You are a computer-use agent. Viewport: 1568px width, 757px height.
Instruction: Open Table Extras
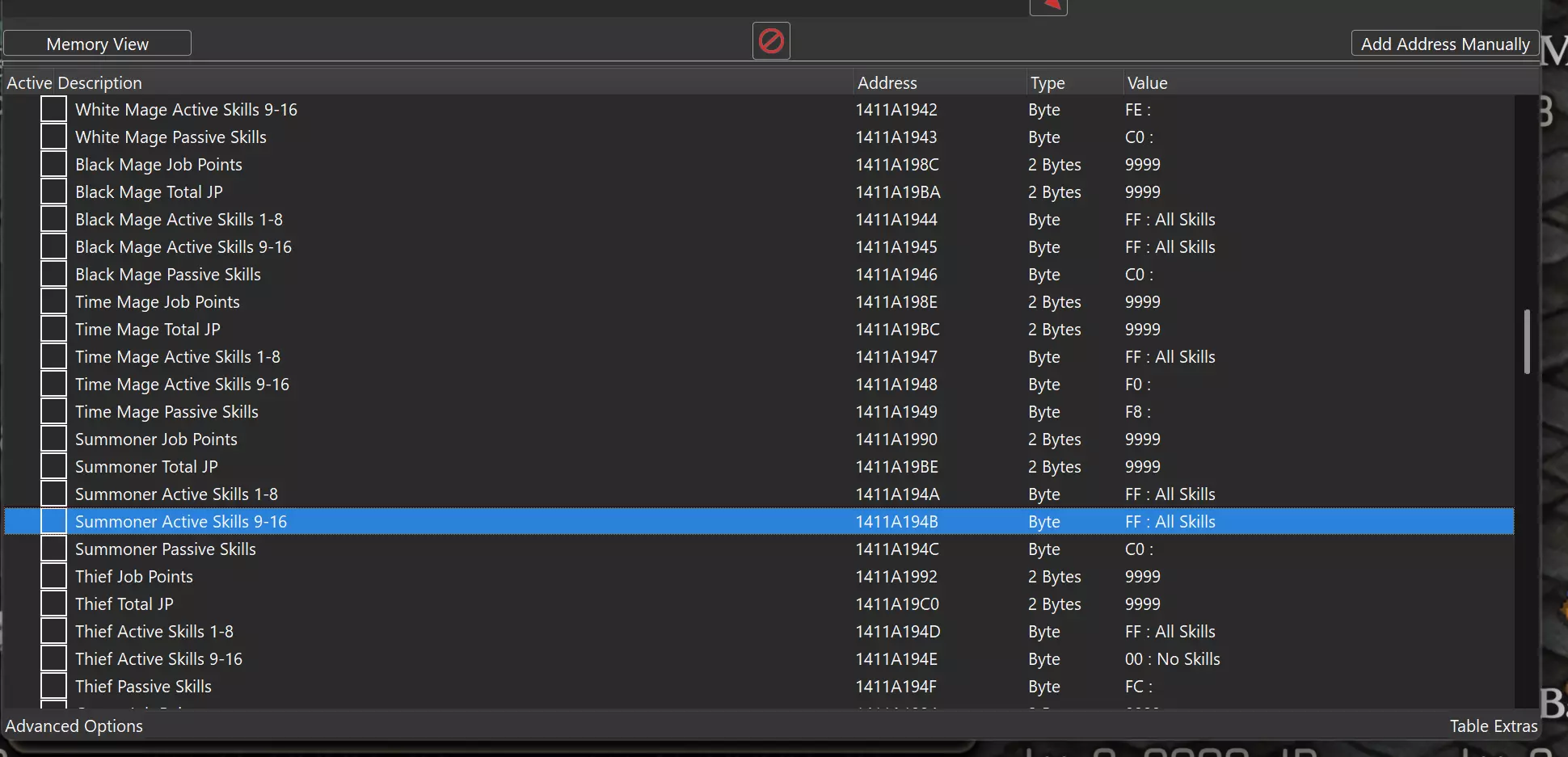(x=1493, y=725)
